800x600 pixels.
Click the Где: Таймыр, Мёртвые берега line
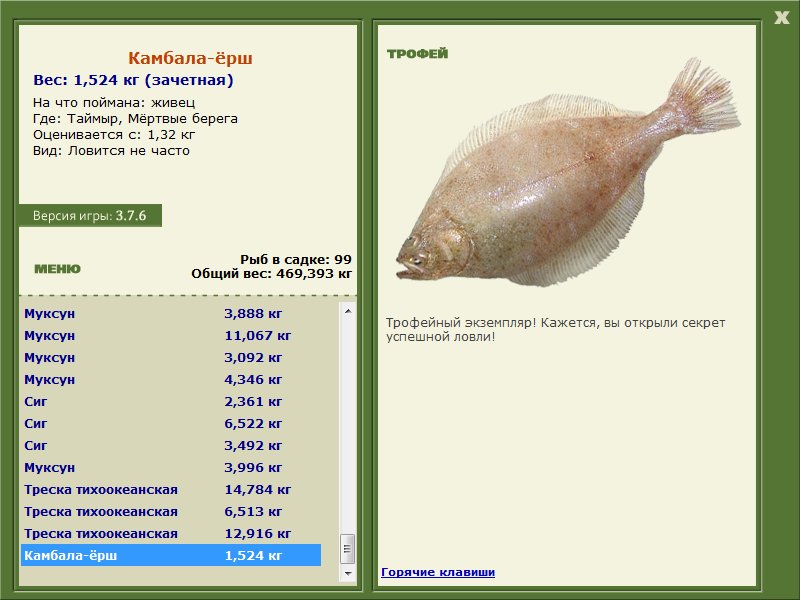point(135,119)
